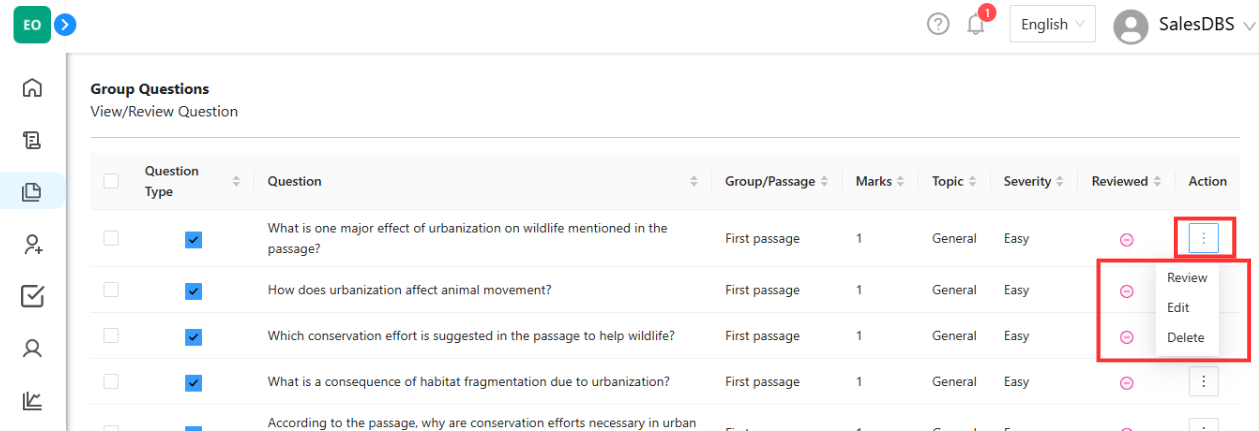Expand sidebar with blue arrow button
The width and height of the screenshot is (1259, 431).
click(66, 24)
